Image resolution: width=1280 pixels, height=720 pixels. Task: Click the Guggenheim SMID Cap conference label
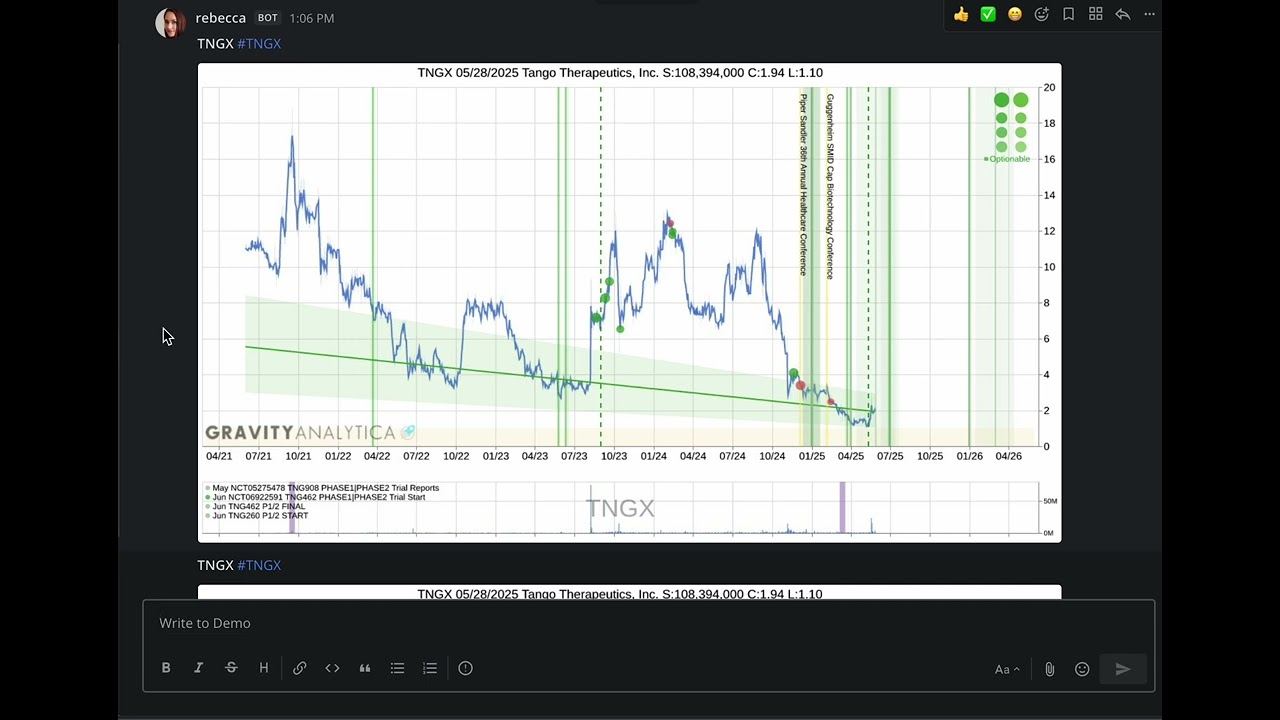(x=830, y=186)
